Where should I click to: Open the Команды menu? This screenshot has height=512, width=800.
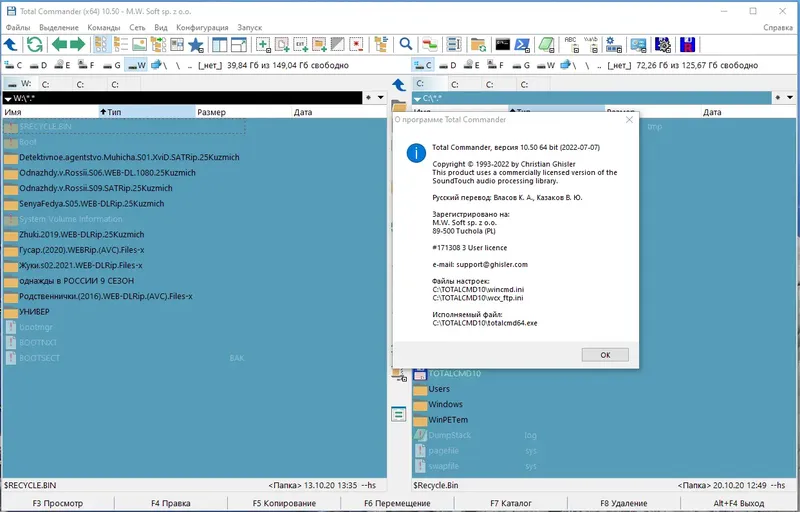pyautogui.click(x=104, y=28)
